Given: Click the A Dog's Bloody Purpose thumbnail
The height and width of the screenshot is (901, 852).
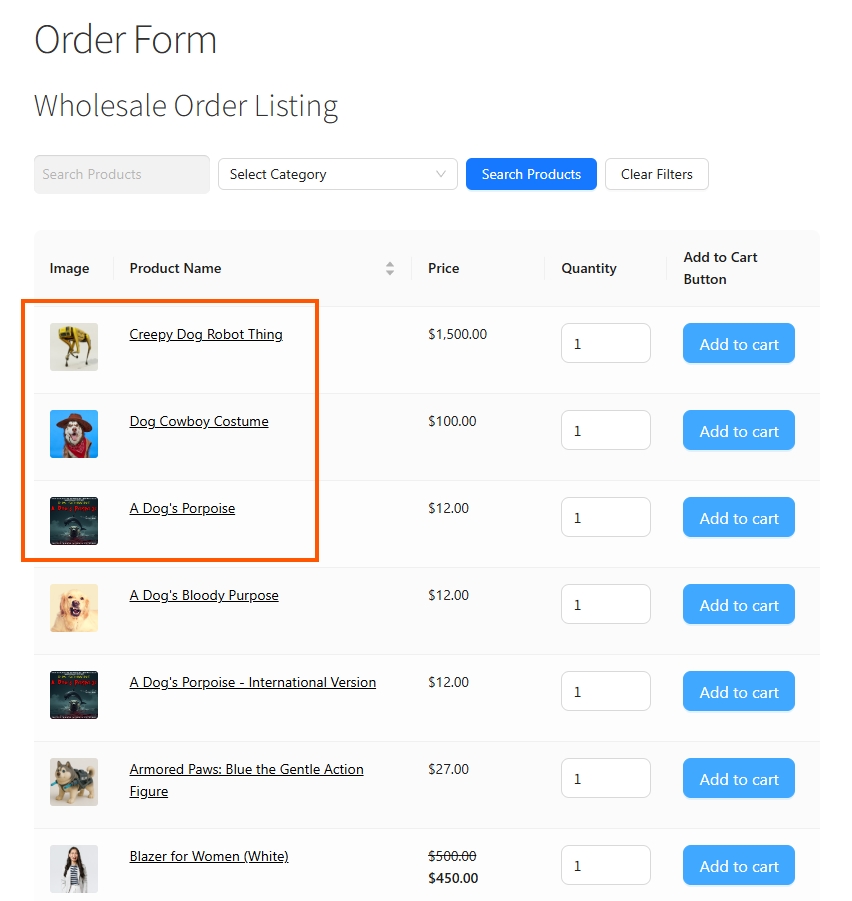Looking at the screenshot, I should tap(74, 608).
